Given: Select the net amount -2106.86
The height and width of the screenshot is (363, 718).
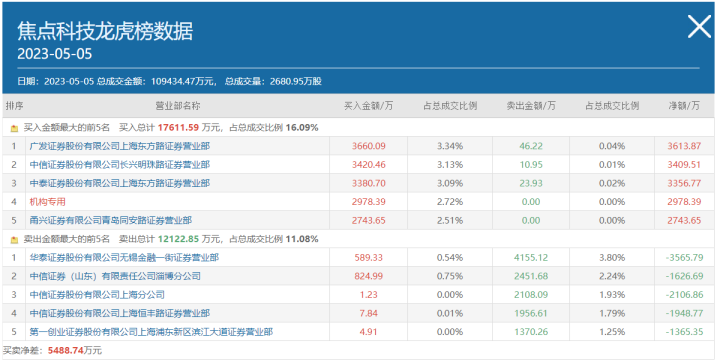Looking at the screenshot, I should [684, 295].
